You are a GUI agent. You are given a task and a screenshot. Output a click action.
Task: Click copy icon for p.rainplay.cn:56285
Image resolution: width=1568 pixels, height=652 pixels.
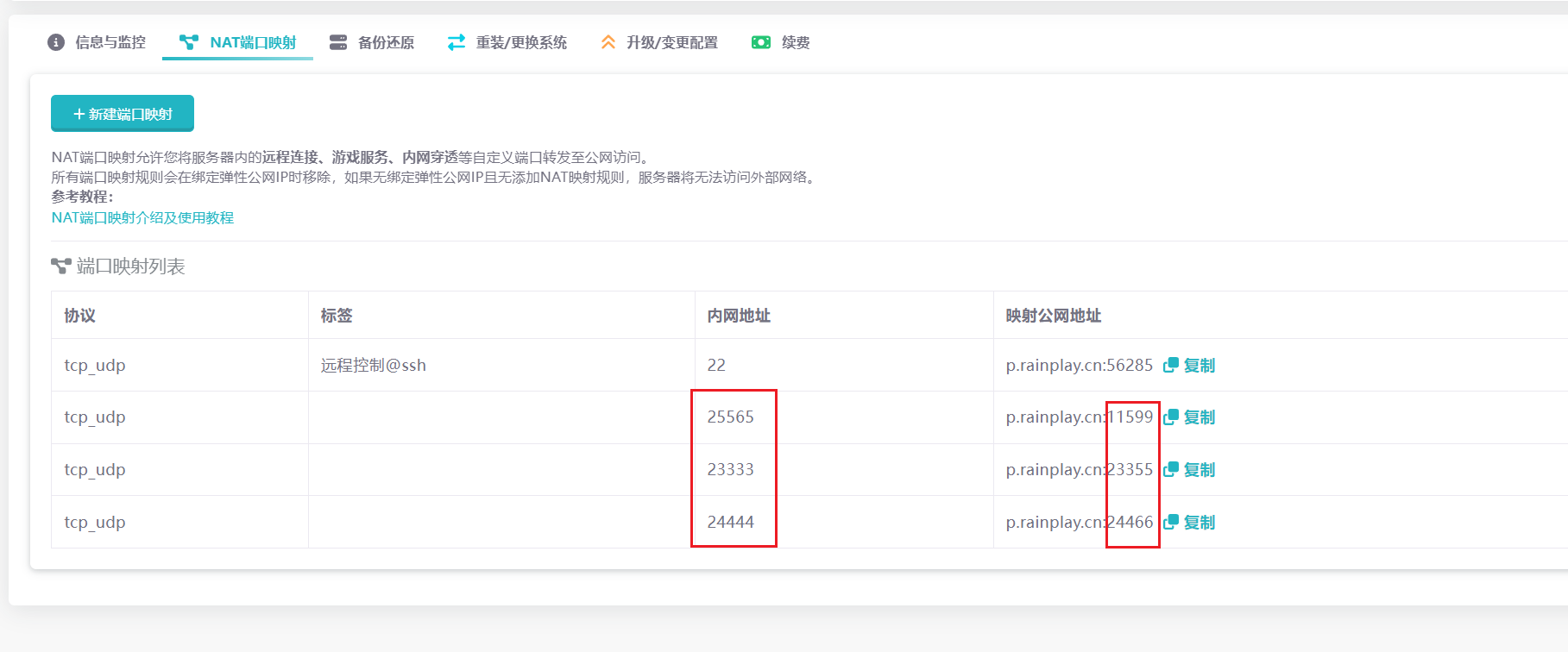pyautogui.click(x=1170, y=365)
